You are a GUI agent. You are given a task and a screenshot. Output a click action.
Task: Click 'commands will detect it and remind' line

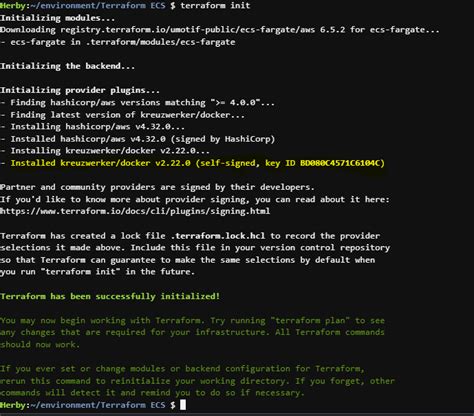tap(152, 393)
